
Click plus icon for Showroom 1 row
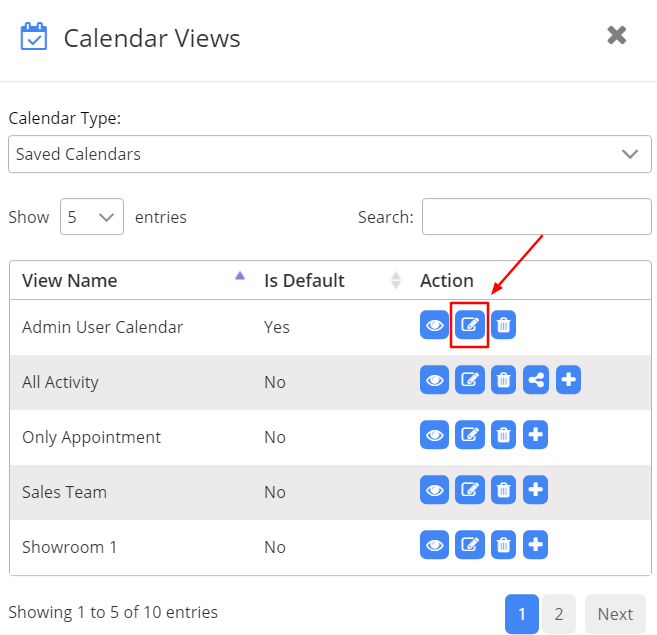(536, 545)
